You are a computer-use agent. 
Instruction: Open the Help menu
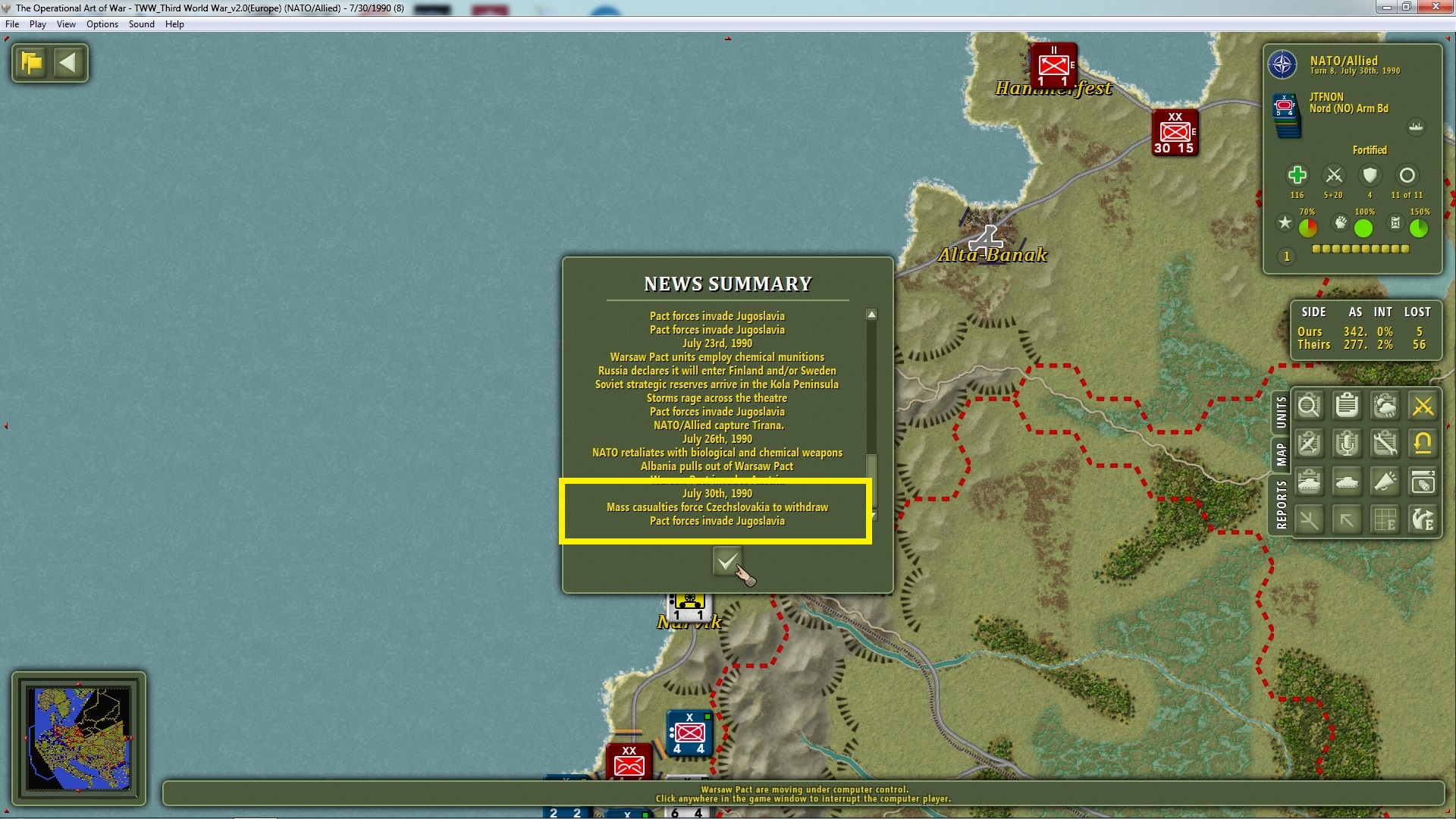click(x=174, y=24)
